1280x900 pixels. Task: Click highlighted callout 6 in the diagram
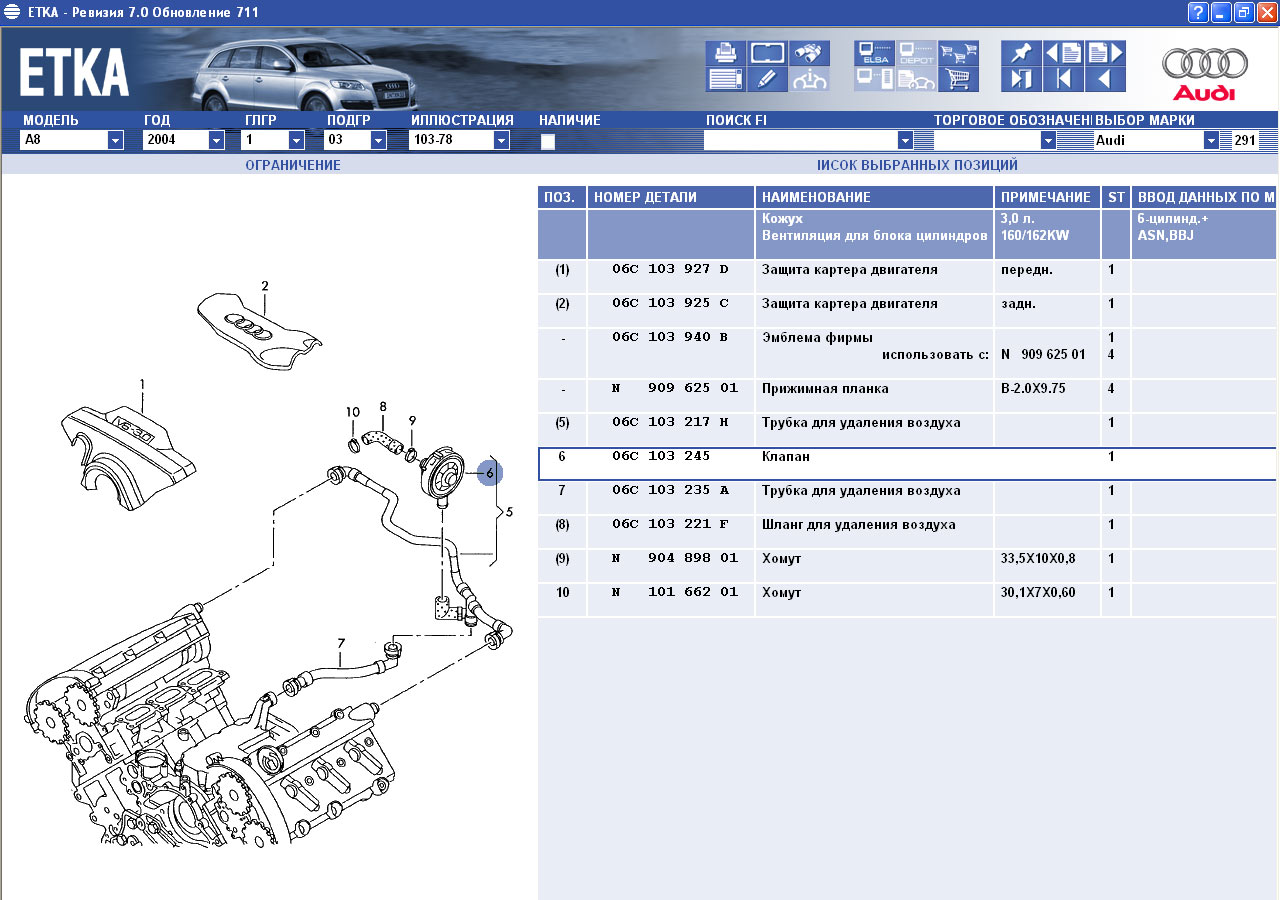click(490, 473)
